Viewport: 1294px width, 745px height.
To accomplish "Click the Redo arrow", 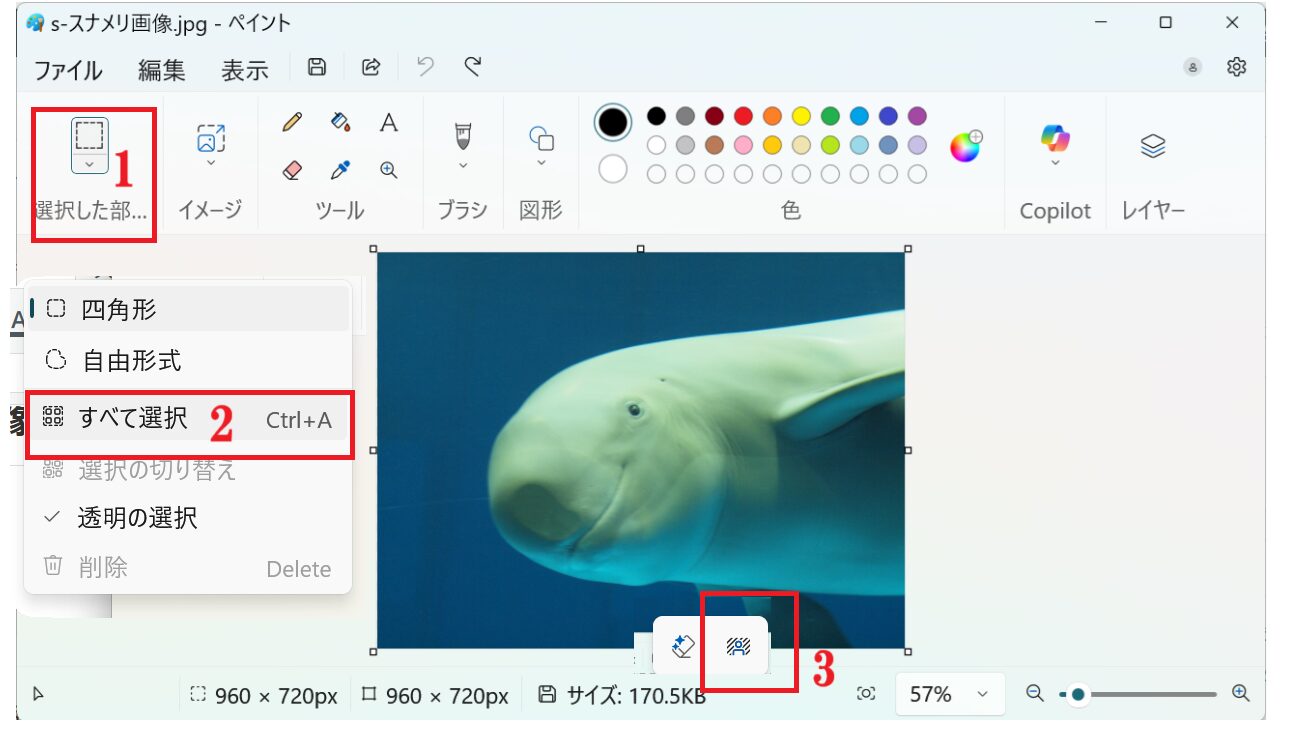I will point(473,67).
